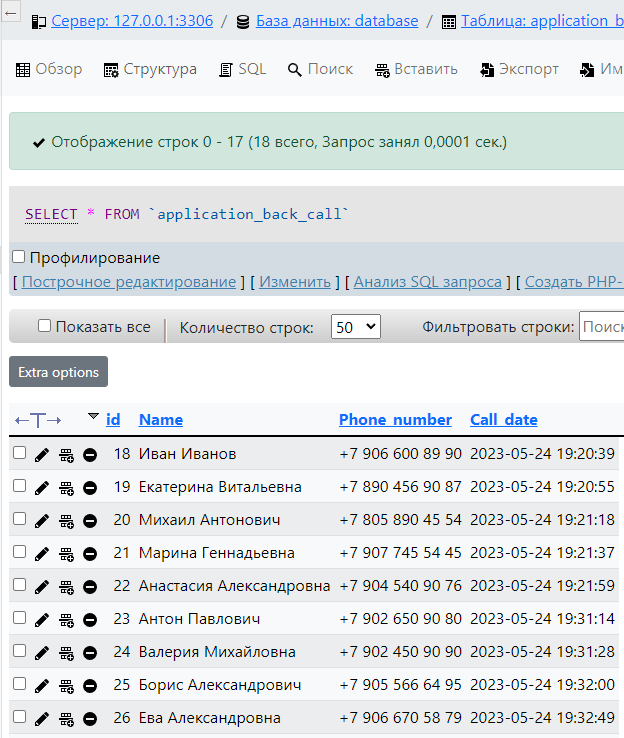Delete row 26 Ева Александровна icon
The height and width of the screenshot is (738, 624).
(90, 719)
